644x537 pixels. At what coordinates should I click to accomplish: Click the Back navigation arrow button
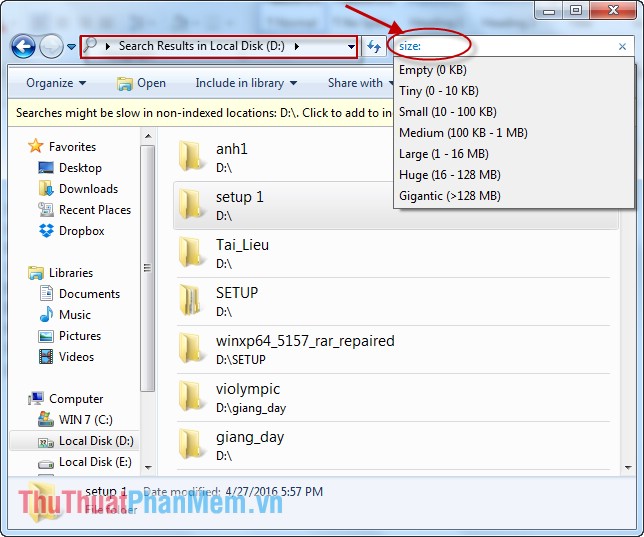(x=23, y=46)
